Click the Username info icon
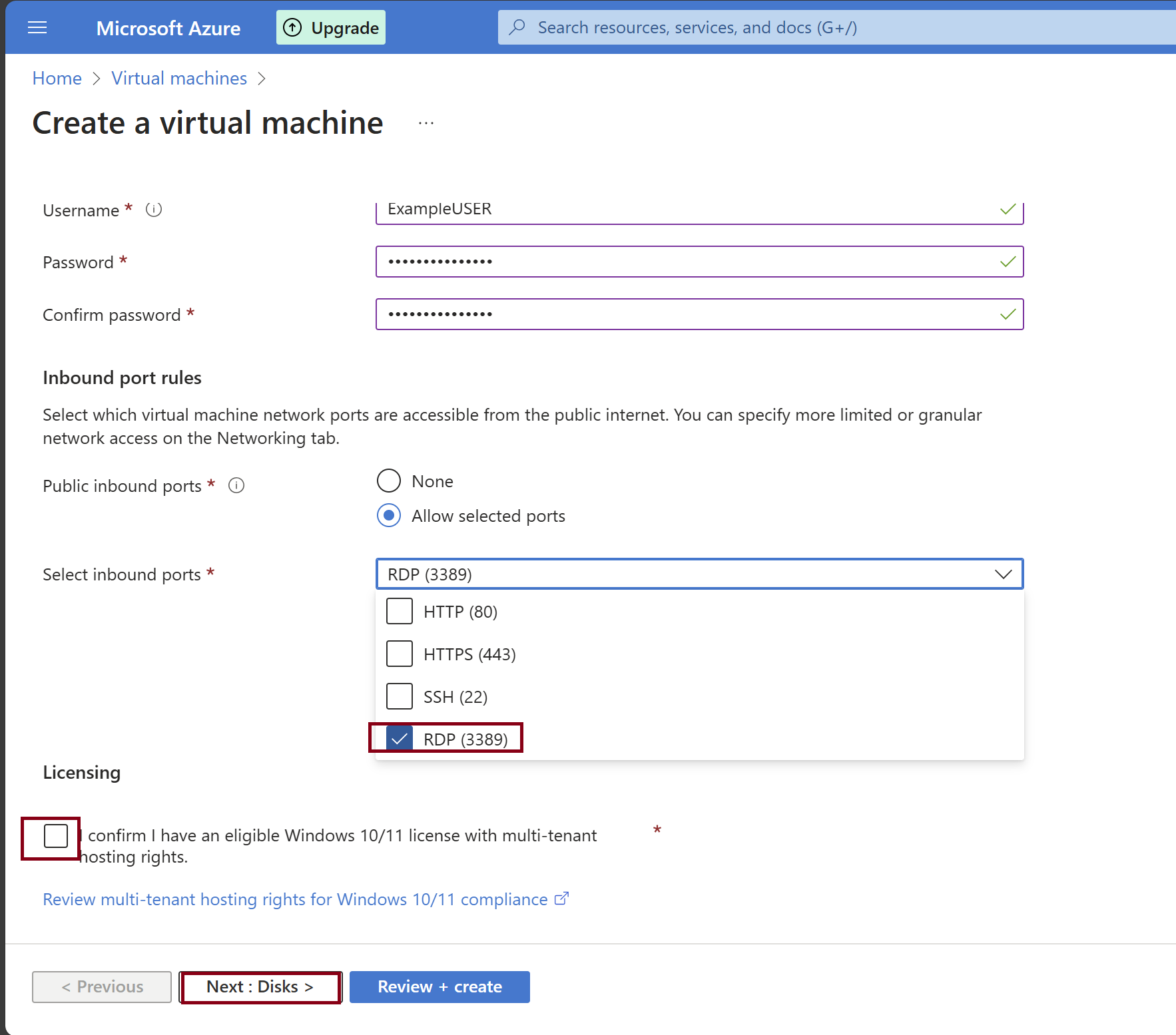The width and height of the screenshot is (1176, 1035). point(154,210)
